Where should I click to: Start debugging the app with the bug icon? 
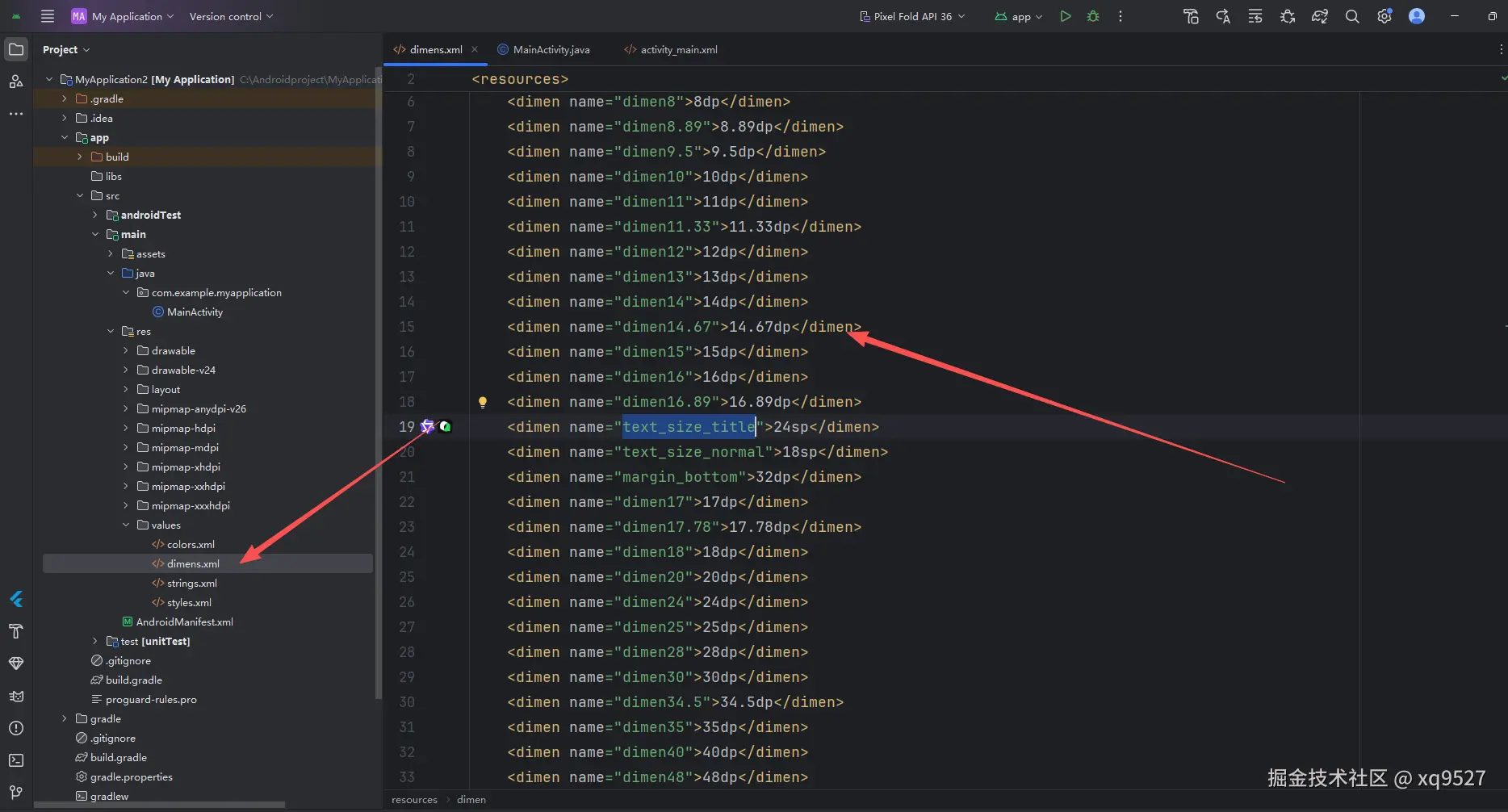pos(1093,16)
